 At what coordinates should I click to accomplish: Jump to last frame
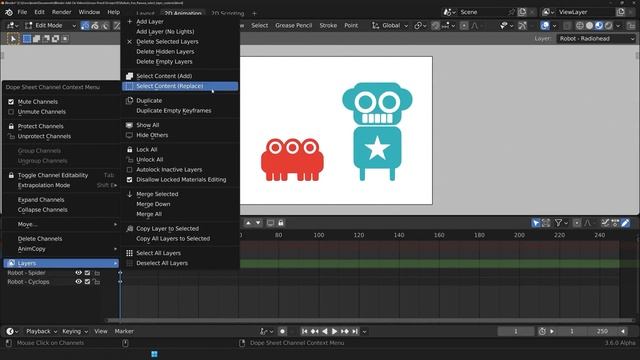[355, 331]
